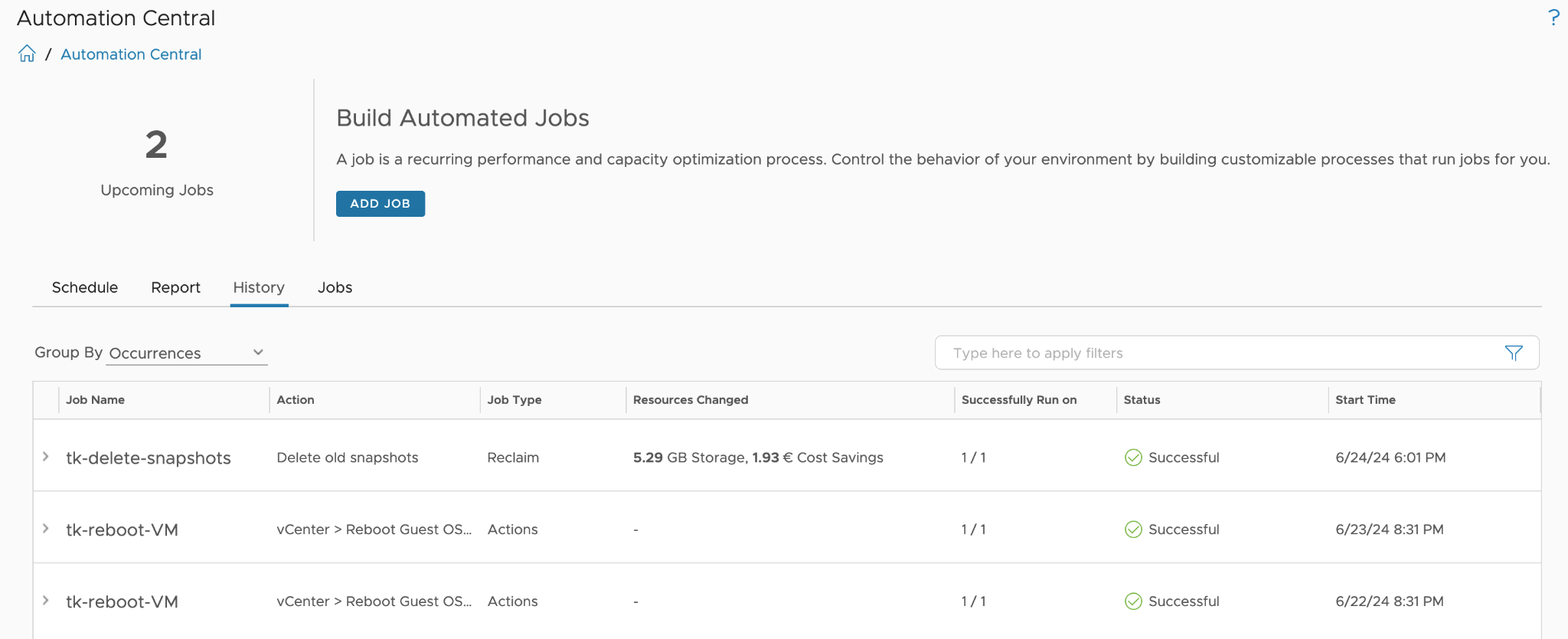Select tk-reboot-VM name in 6/22/24 row
The height and width of the screenshot is (639, 1568).
pos(122,602)
